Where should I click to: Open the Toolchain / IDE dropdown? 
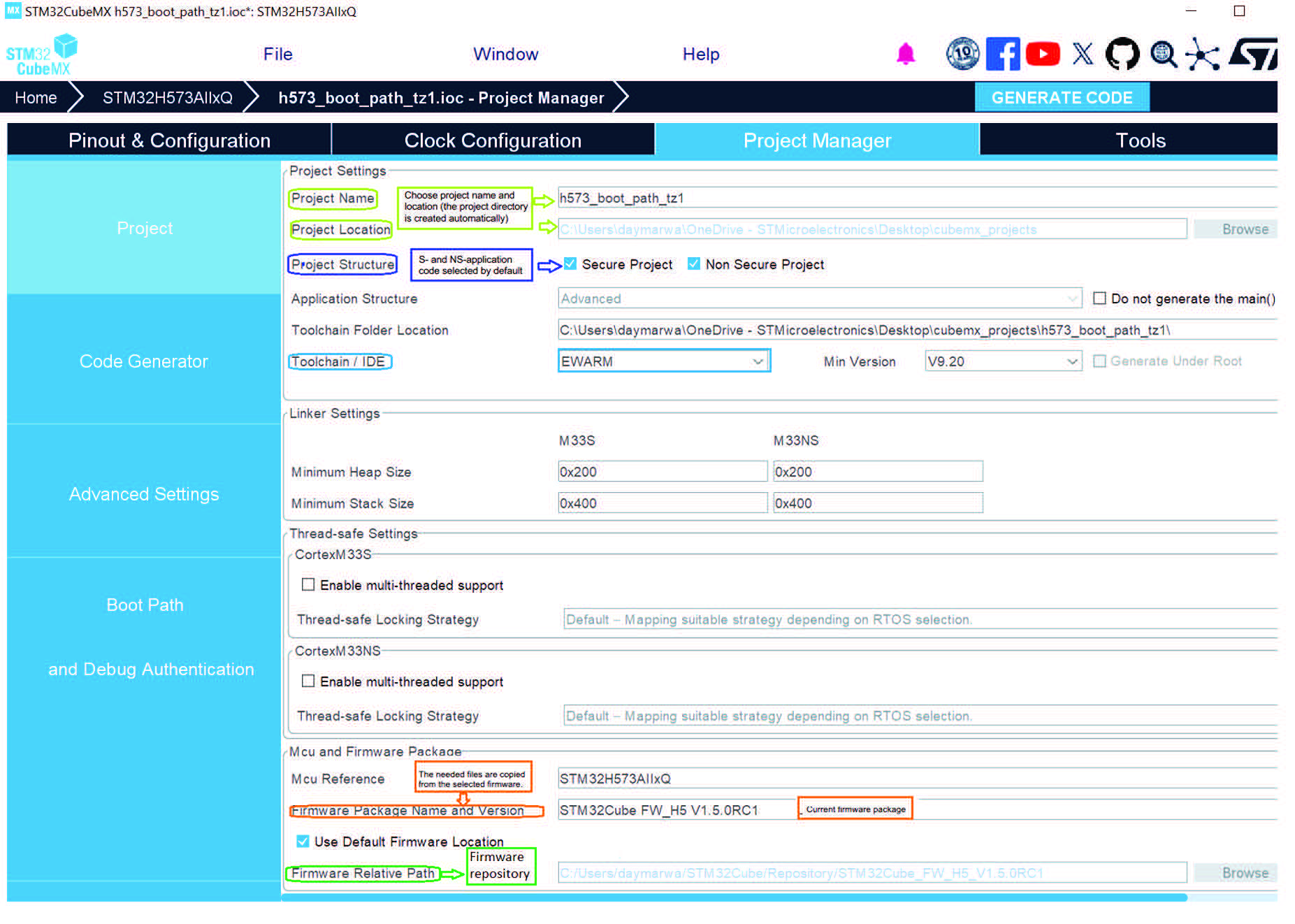tap(664, 361)
